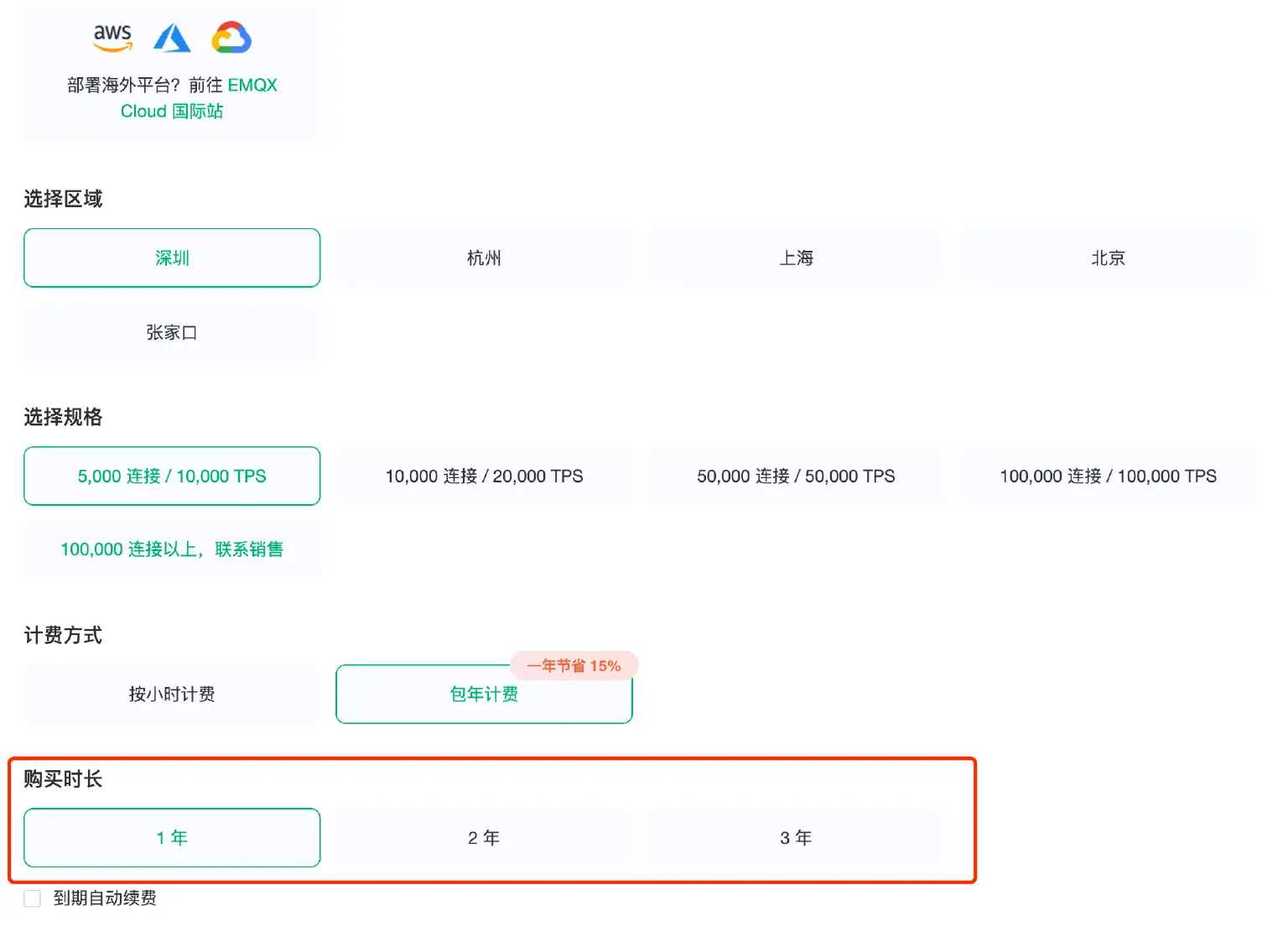Choose 1 年 purchase duration
1288x937 pixels.
(172, 837)
